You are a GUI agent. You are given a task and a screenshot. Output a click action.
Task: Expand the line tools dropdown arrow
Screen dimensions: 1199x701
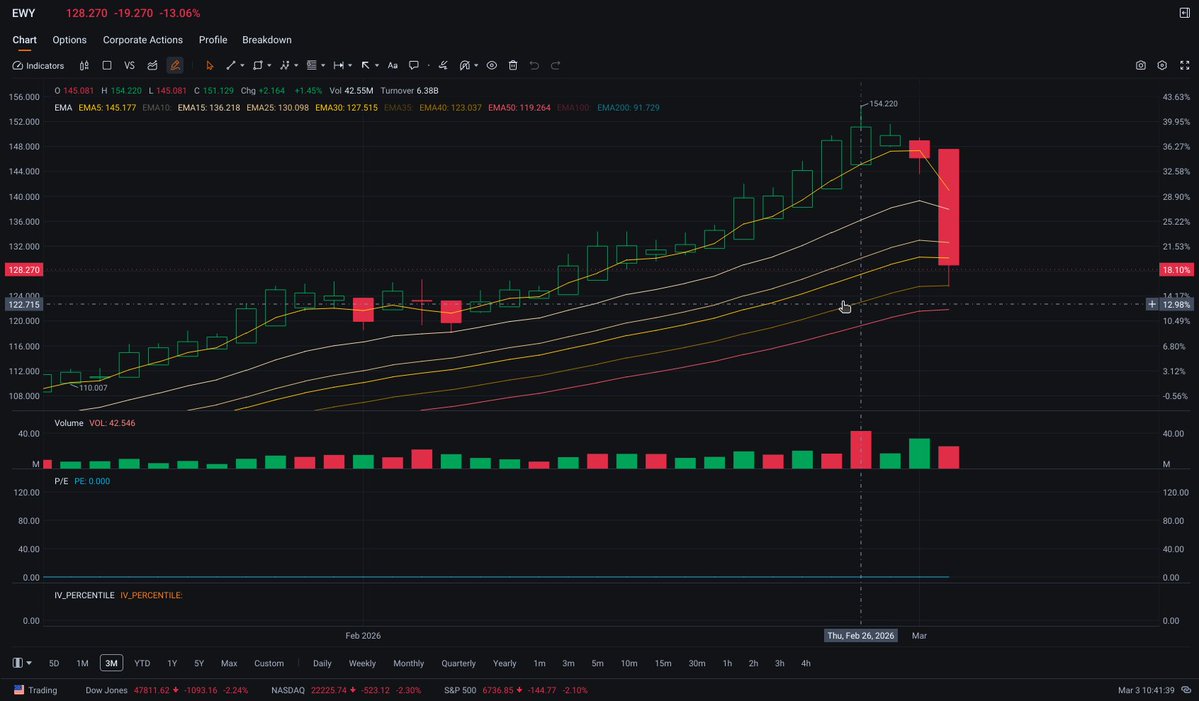tap(242, 66)
